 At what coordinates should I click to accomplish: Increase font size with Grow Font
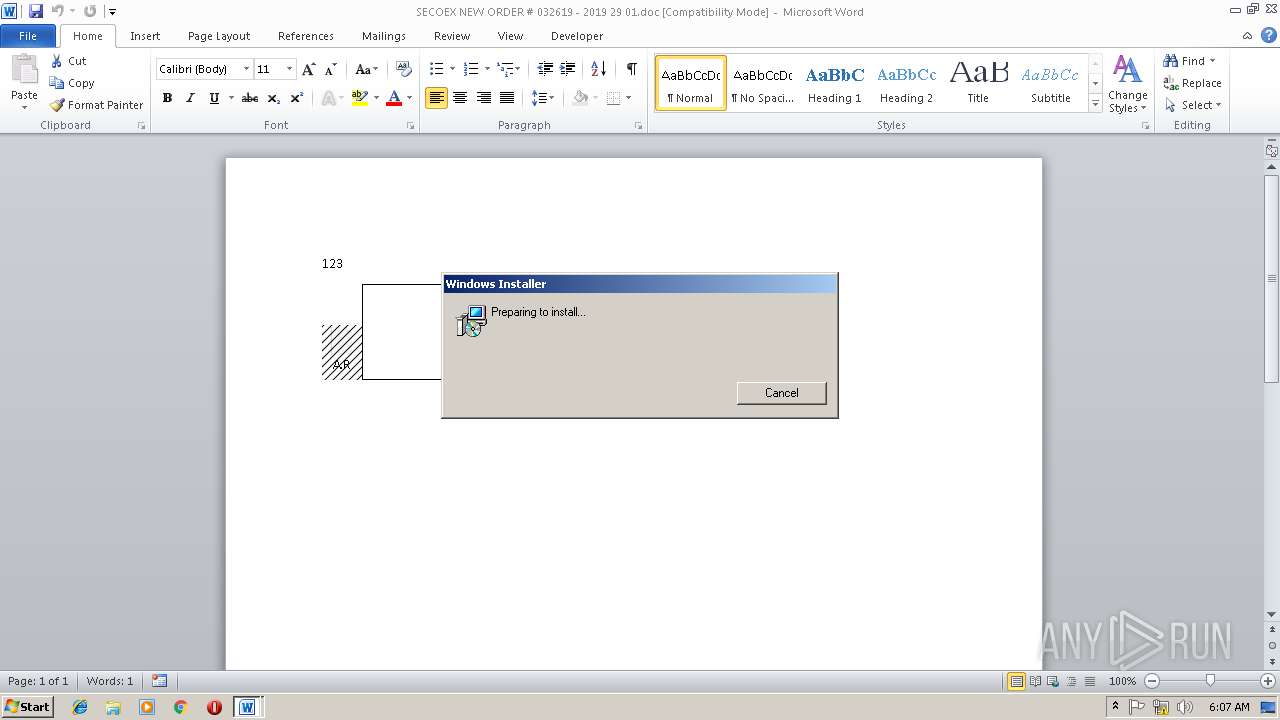click(x=309, y=69)
